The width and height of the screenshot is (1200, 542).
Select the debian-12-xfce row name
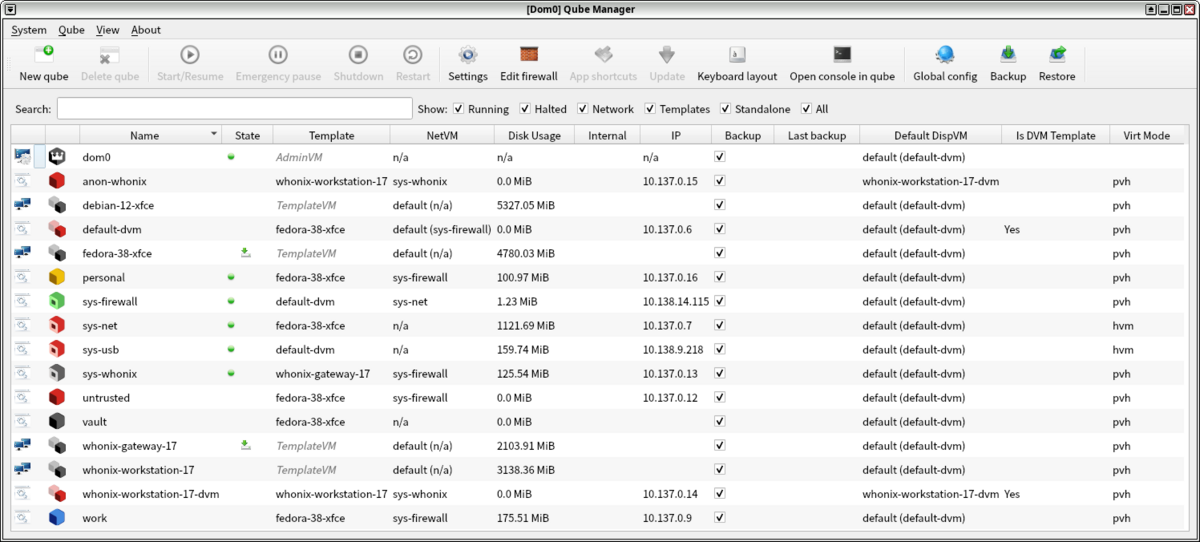click(118, 205)
